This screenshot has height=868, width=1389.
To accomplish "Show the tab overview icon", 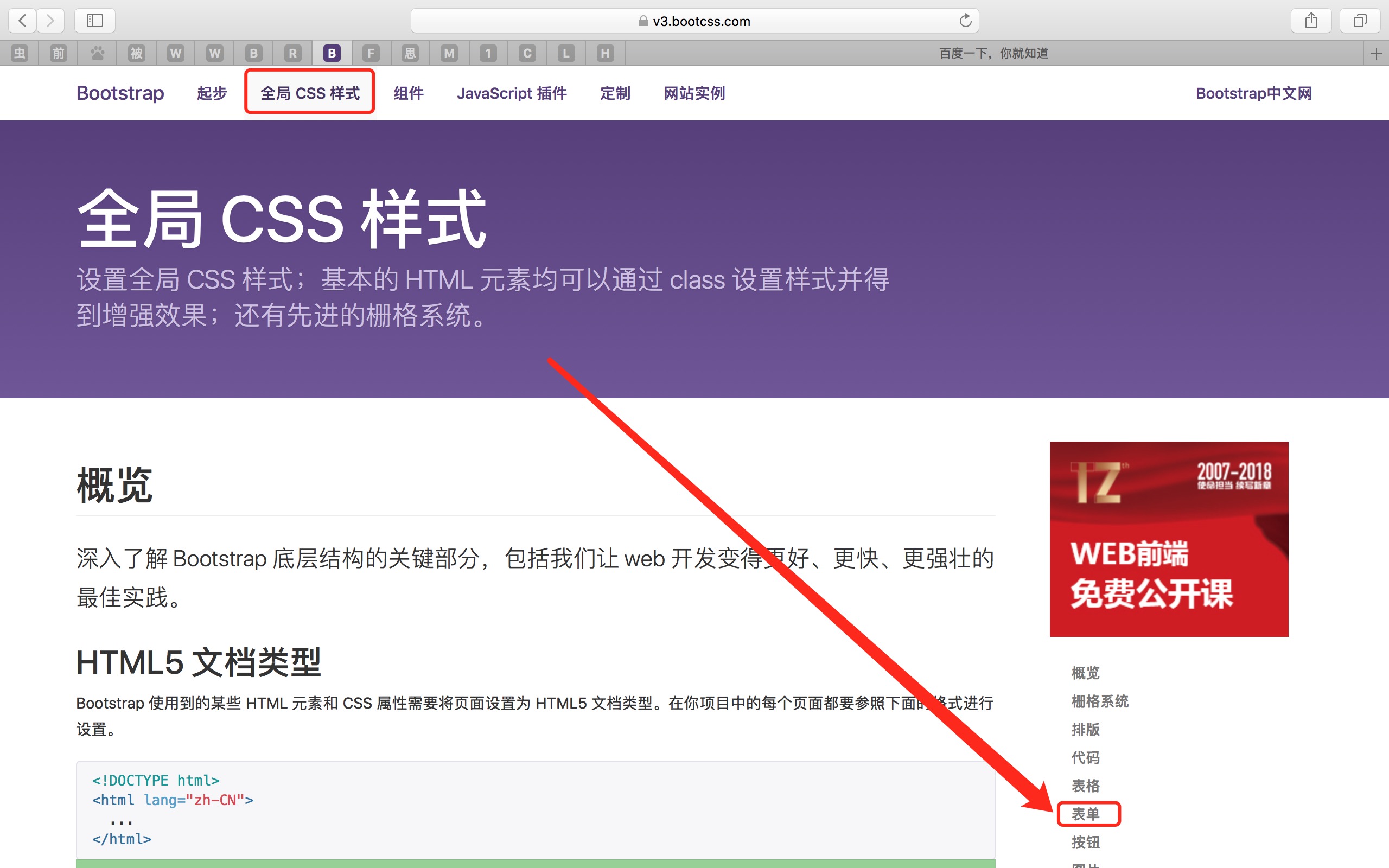I will 1360,21.
